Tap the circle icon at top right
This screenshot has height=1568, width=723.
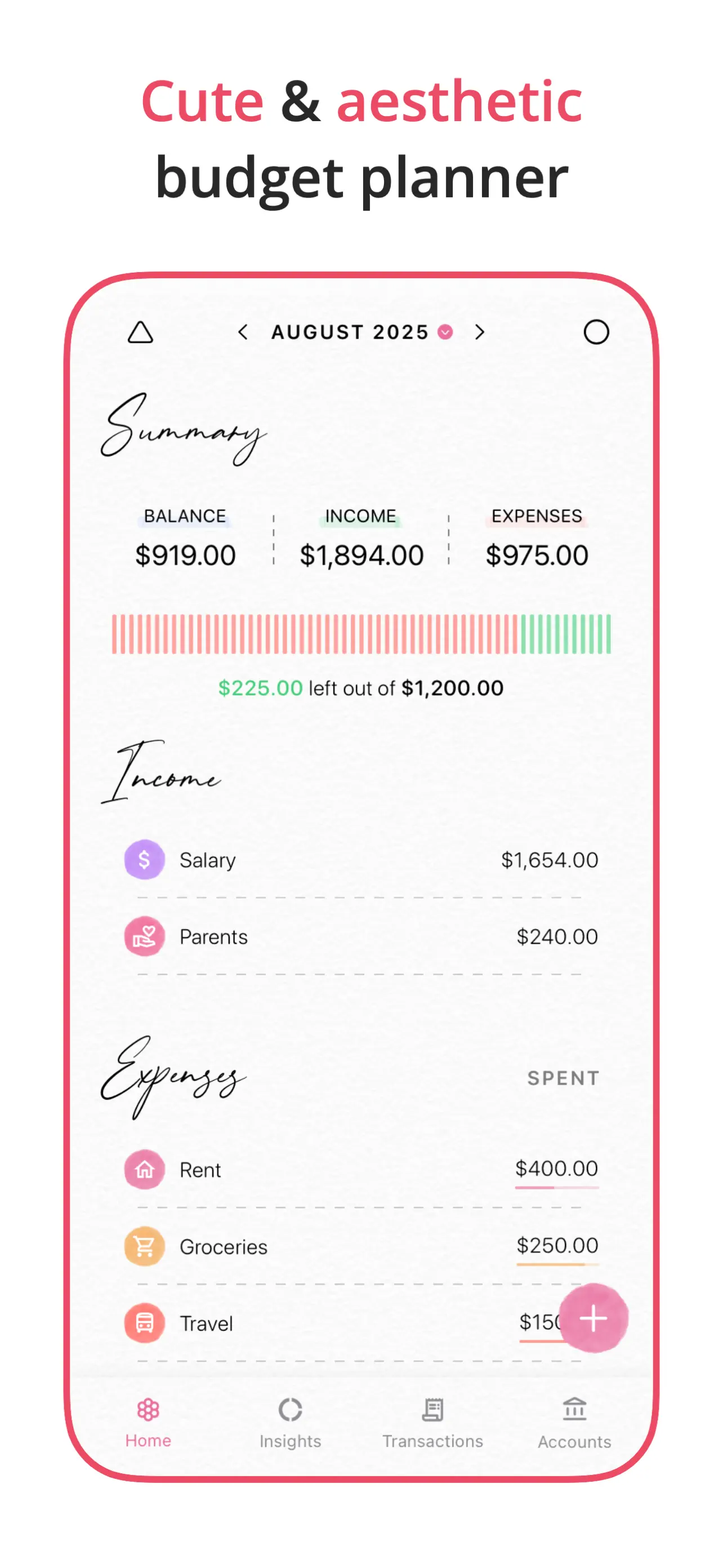596,332
